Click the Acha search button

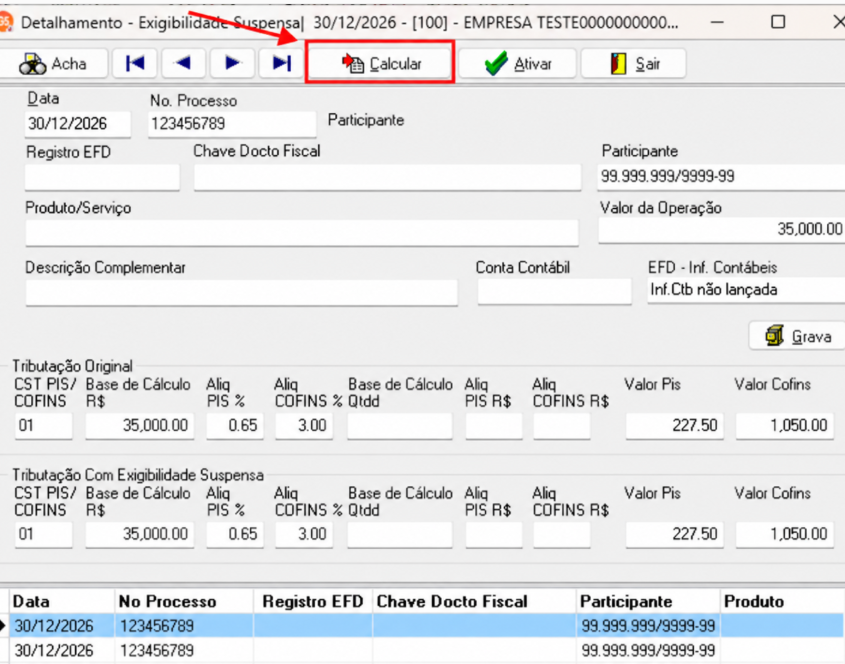pos(54,64)
